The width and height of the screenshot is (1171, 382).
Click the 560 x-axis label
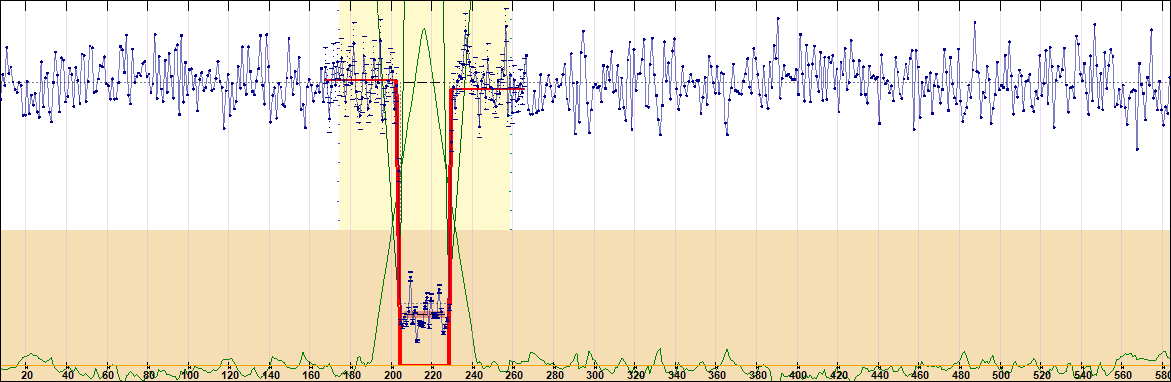click(1122, 375)
